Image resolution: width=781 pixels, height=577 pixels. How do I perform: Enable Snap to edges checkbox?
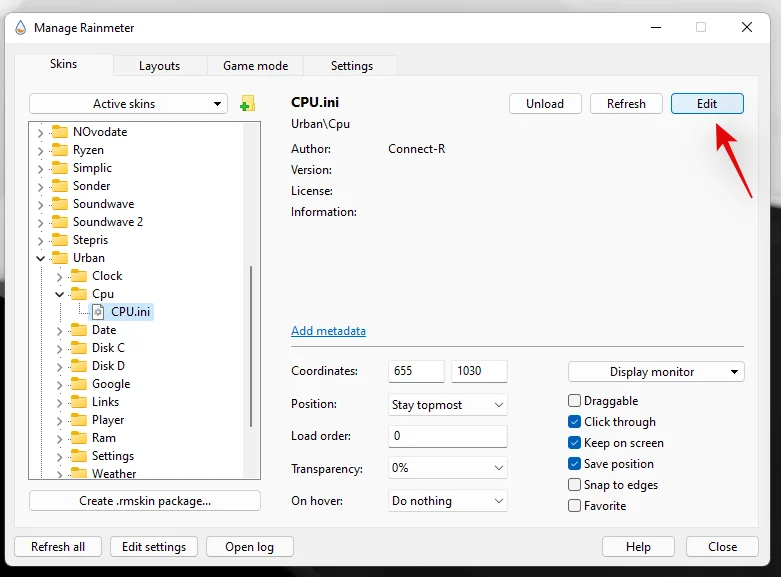coord(574,484)
